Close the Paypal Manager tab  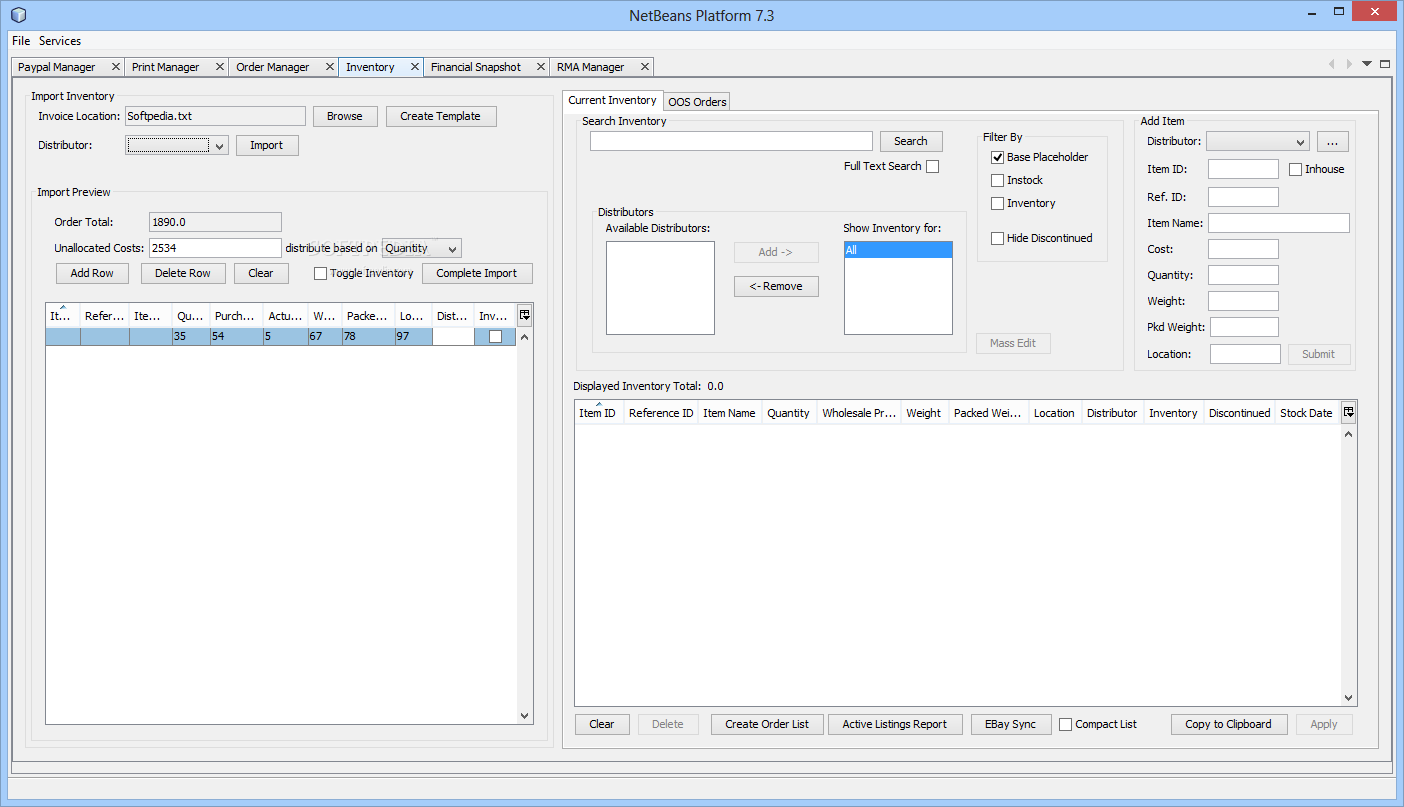click(115, 67)
